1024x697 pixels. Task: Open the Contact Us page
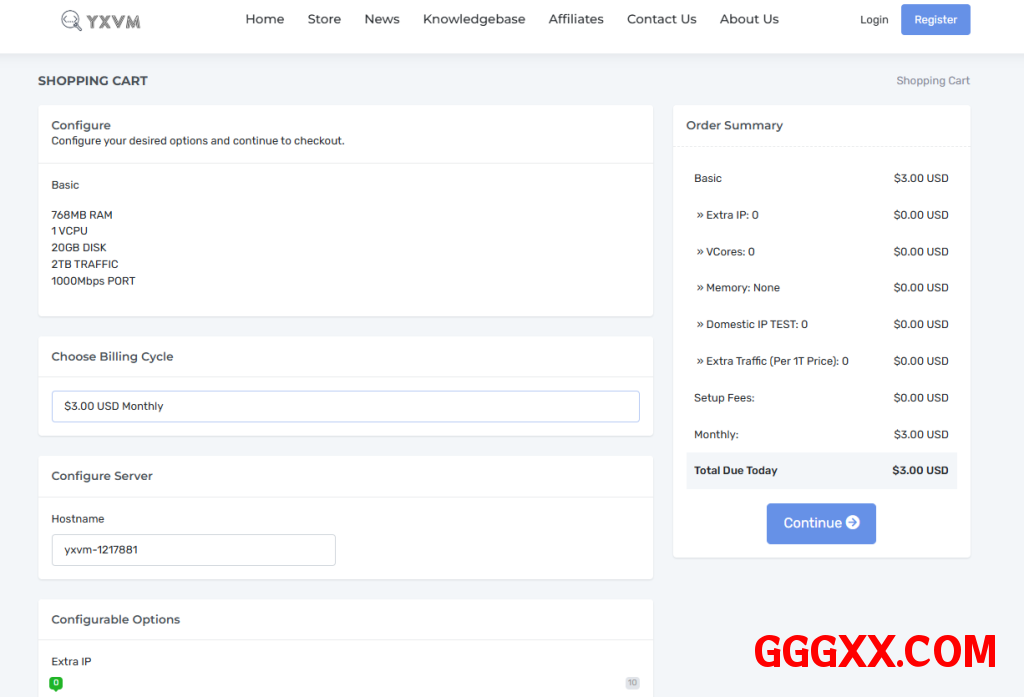point(661,19)
